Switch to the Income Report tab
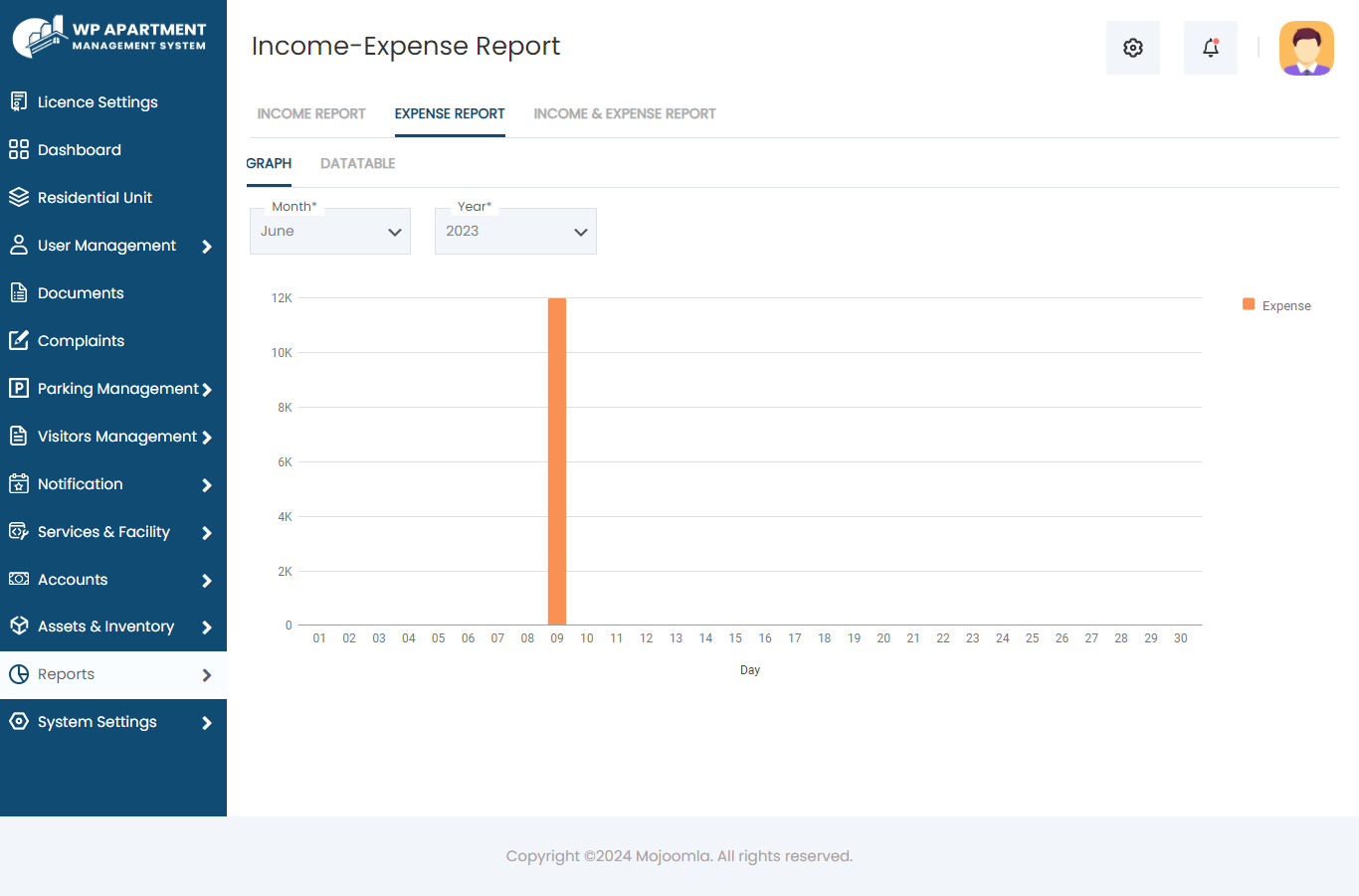 [311, 113]
